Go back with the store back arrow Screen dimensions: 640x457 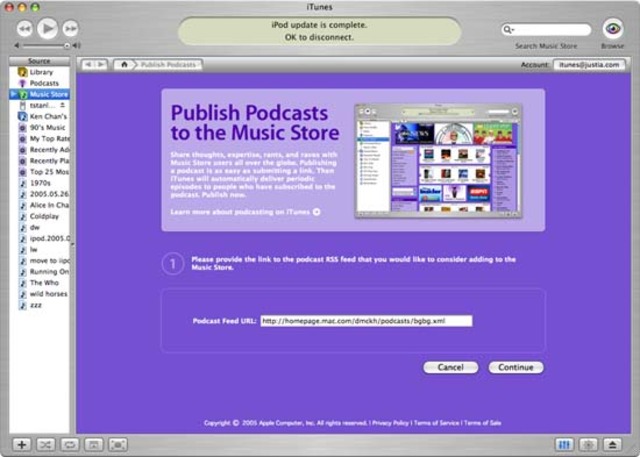(88, 64)
